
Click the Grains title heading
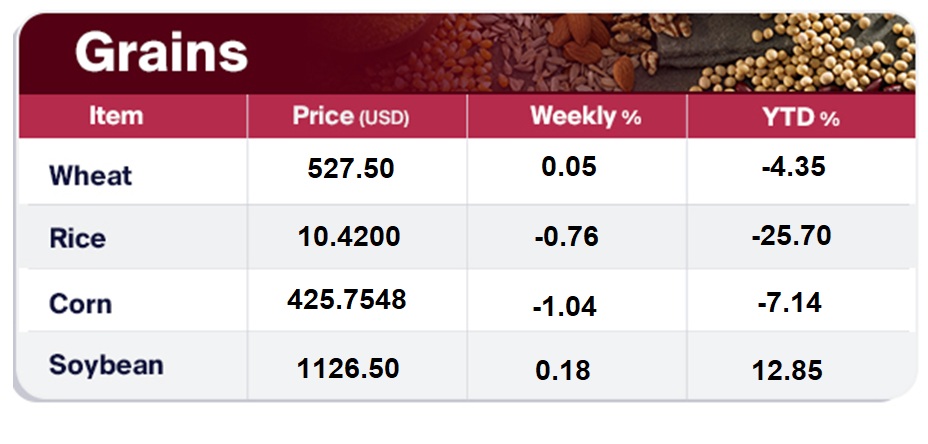coord(161,52)
